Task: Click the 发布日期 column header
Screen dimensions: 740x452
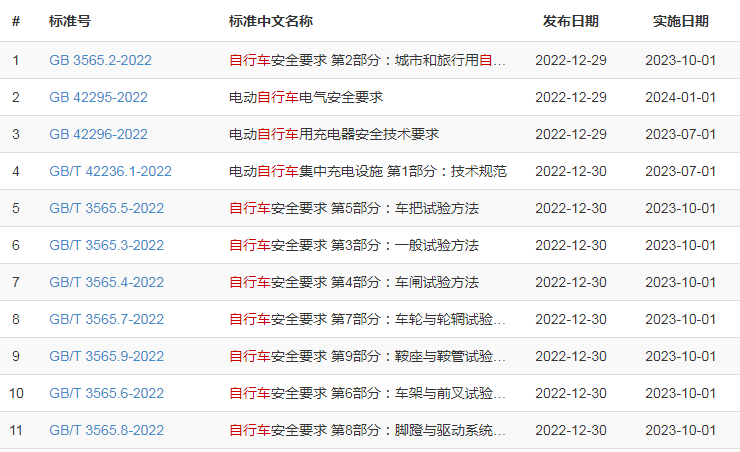Action: click(571, 21)
